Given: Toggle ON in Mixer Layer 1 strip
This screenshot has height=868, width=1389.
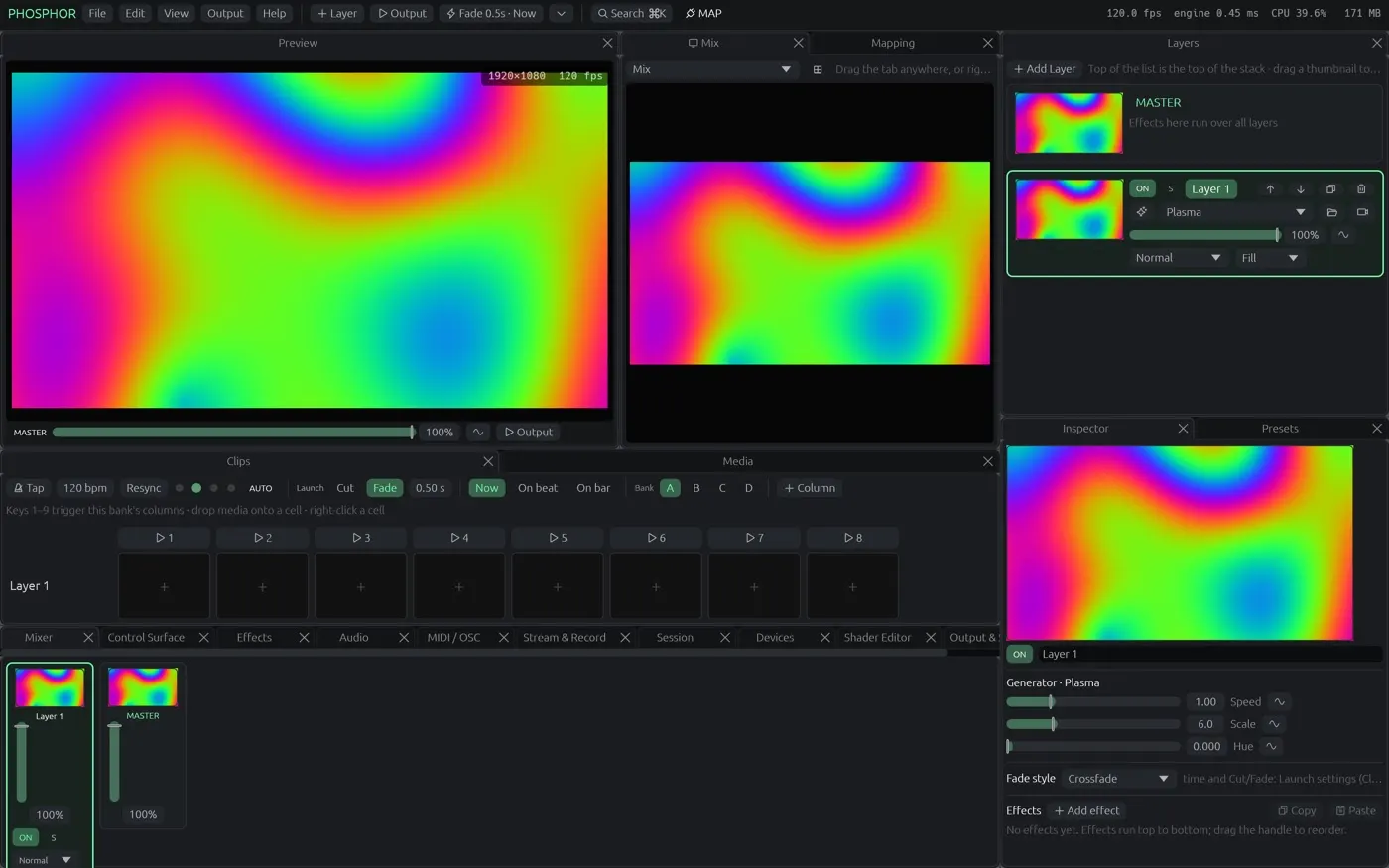Looking at the screenshot, I should (x=26, y=837).
